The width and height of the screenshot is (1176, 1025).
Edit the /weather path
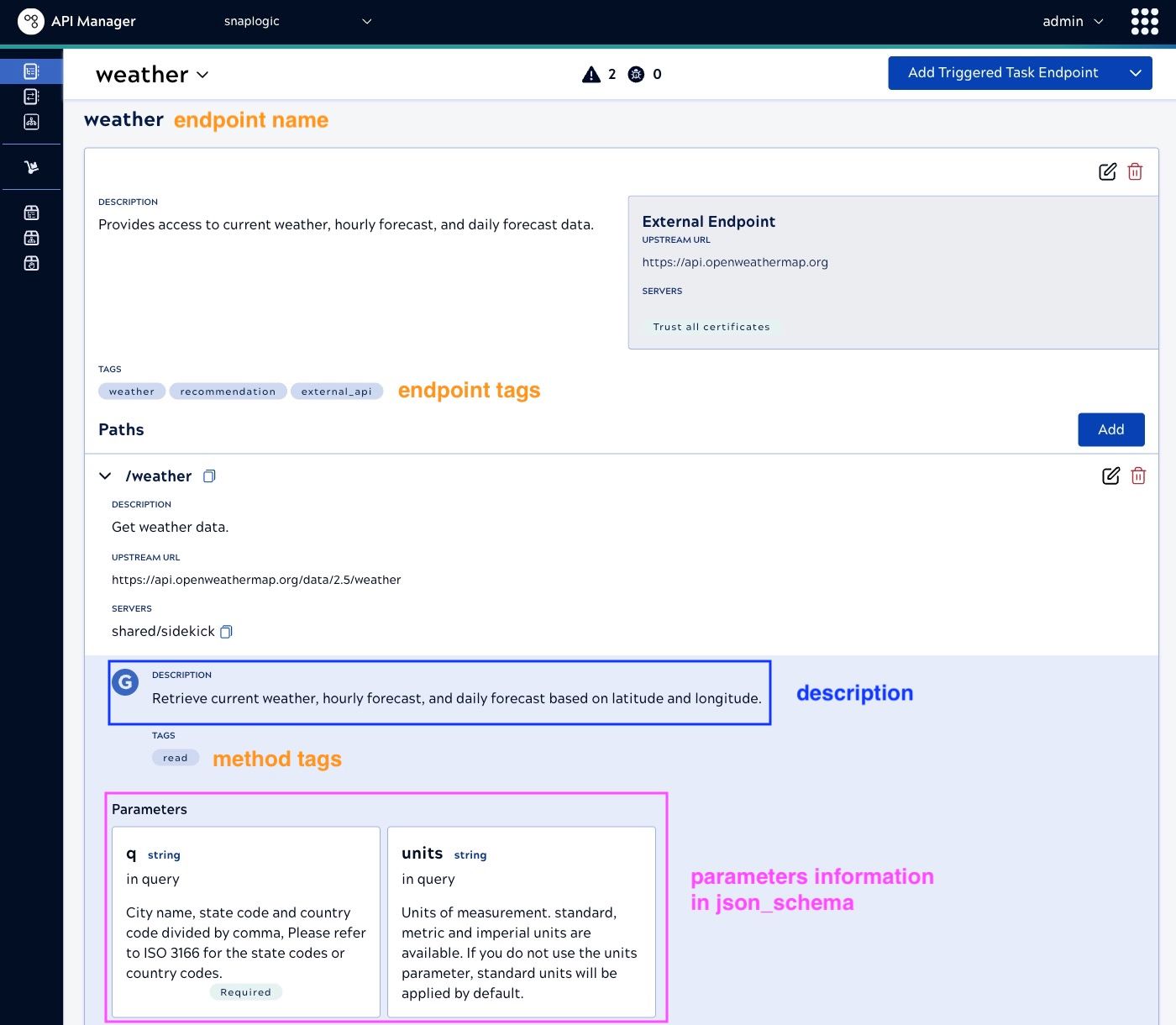[x=1110, y=476]
